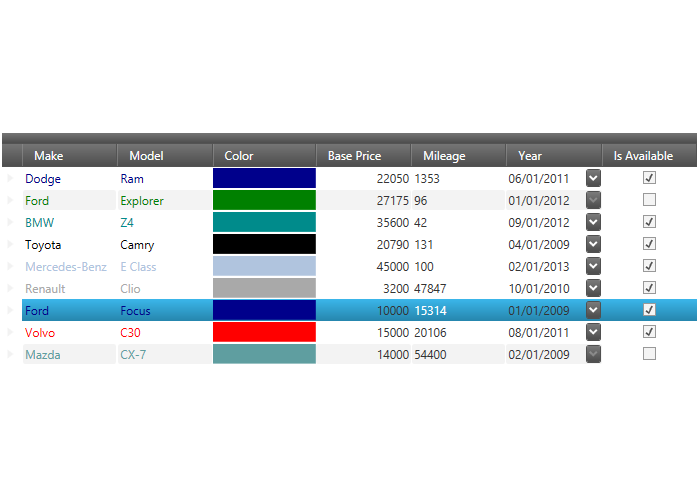Select the Focus model cell
This screenshot has height=500, width=700.
click(165, 310)
